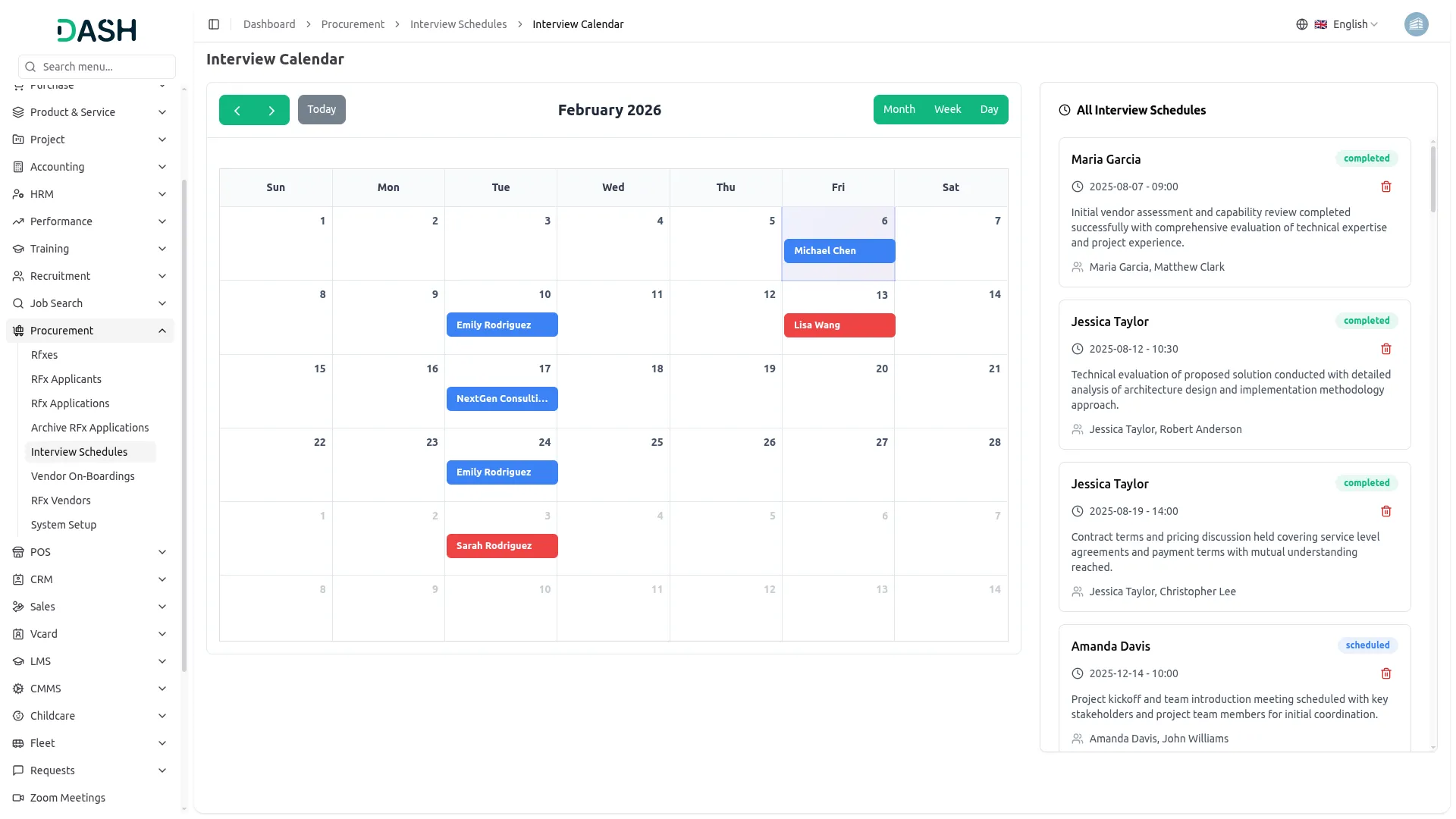This screenshot has width=1456, height=819.
Task: Open red Lisa Wang calendar event
Action: [839, 325]
